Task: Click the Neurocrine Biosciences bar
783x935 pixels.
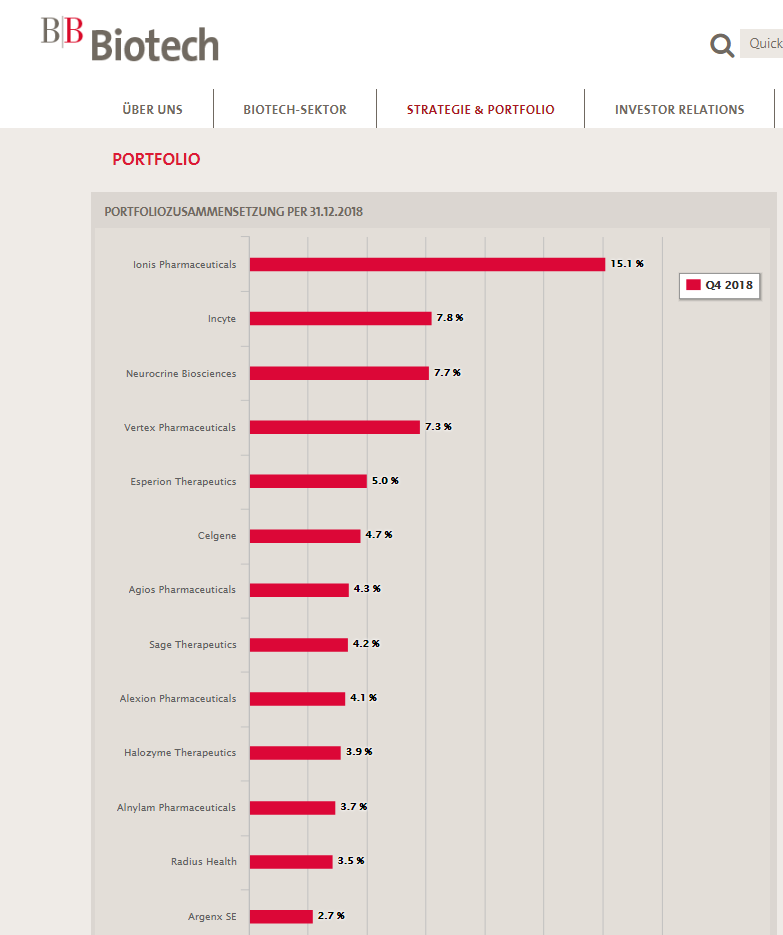Action: point(339,373)
